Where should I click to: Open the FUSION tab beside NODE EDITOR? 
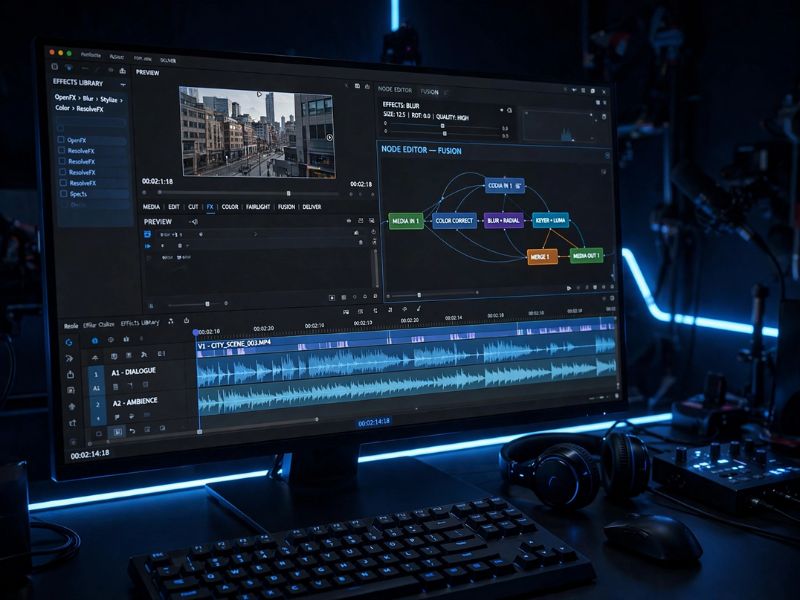tap(429, 92)
